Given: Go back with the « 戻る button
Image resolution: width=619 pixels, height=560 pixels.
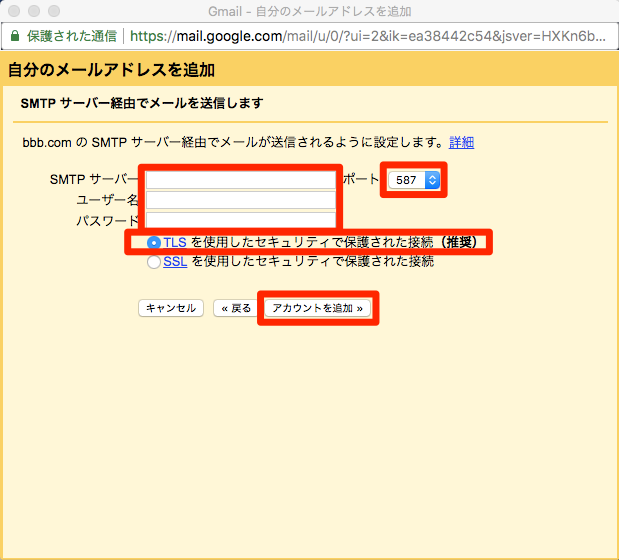Looking at the screenshot, I should click(236, 308).
